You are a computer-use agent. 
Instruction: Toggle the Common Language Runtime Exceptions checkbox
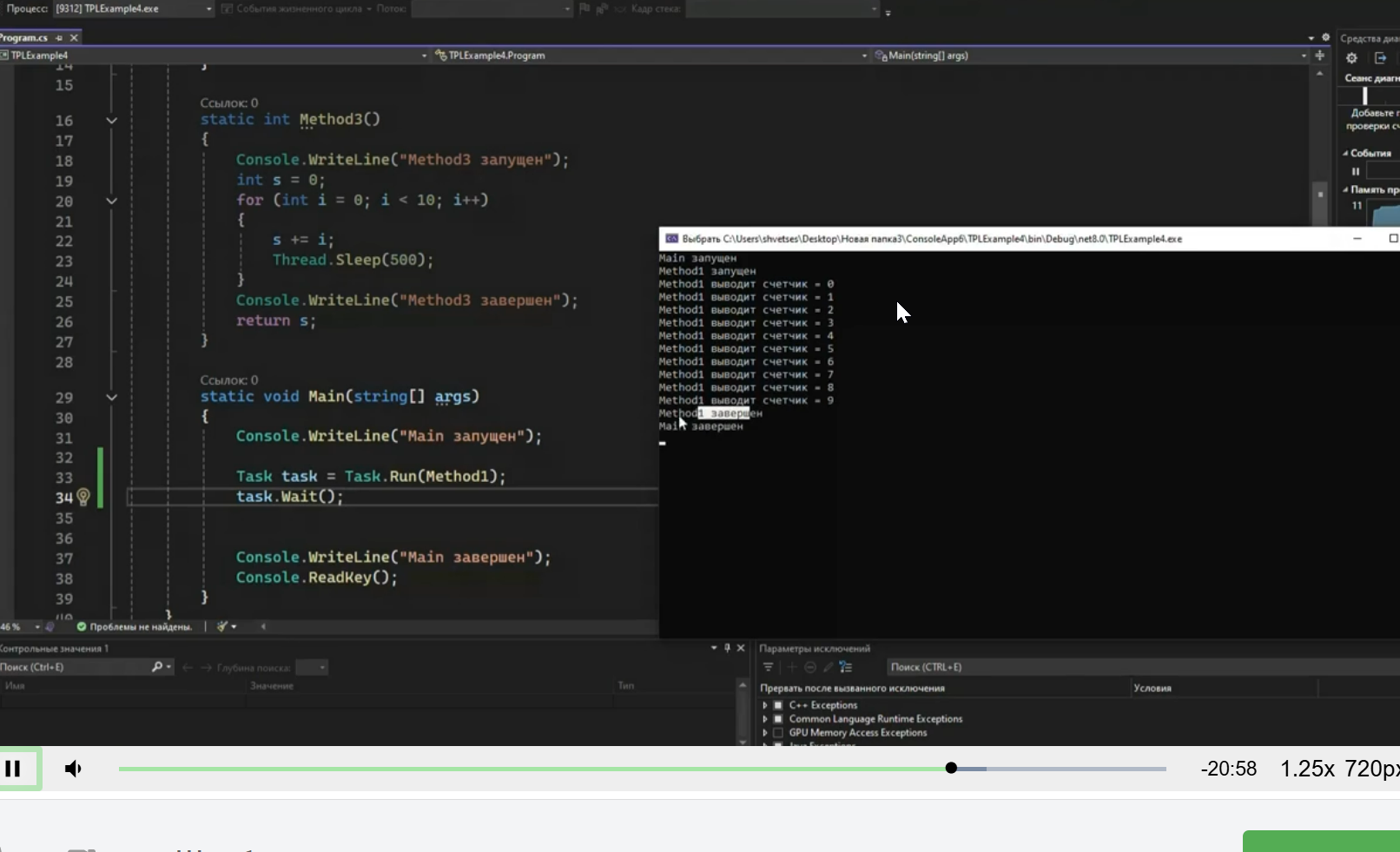click(778, 719)
